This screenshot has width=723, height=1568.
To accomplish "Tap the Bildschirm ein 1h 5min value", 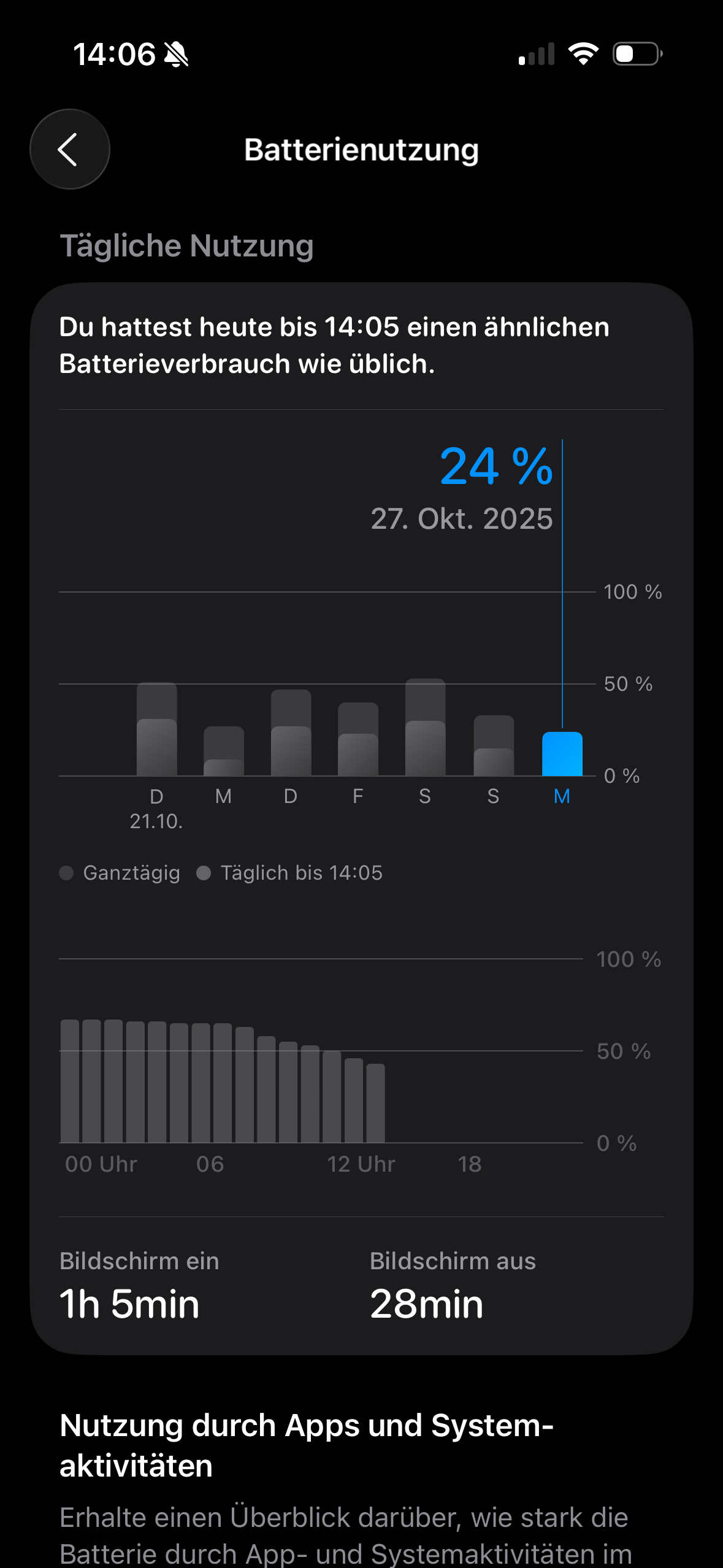I will tap(129, 1304).
